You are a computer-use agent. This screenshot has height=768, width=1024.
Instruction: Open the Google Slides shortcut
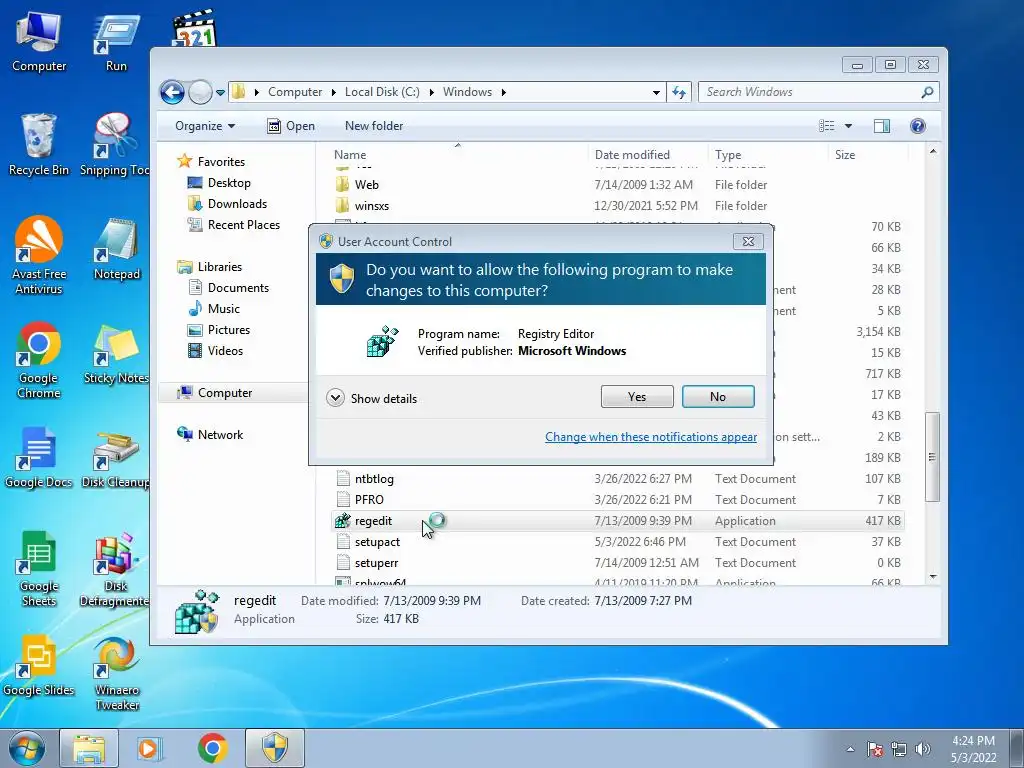(x=39, y=666)
